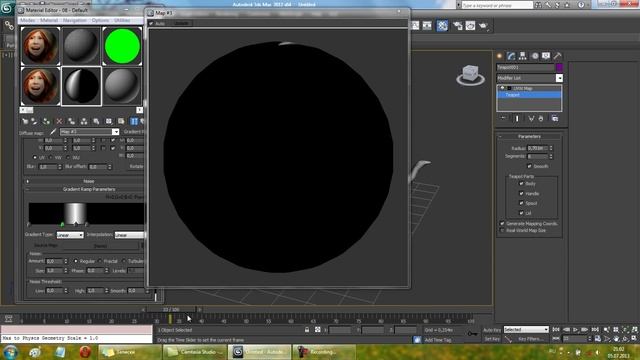640x360 pixels.
Task: Click the noise Amount input field
Action: pos(54,261)
